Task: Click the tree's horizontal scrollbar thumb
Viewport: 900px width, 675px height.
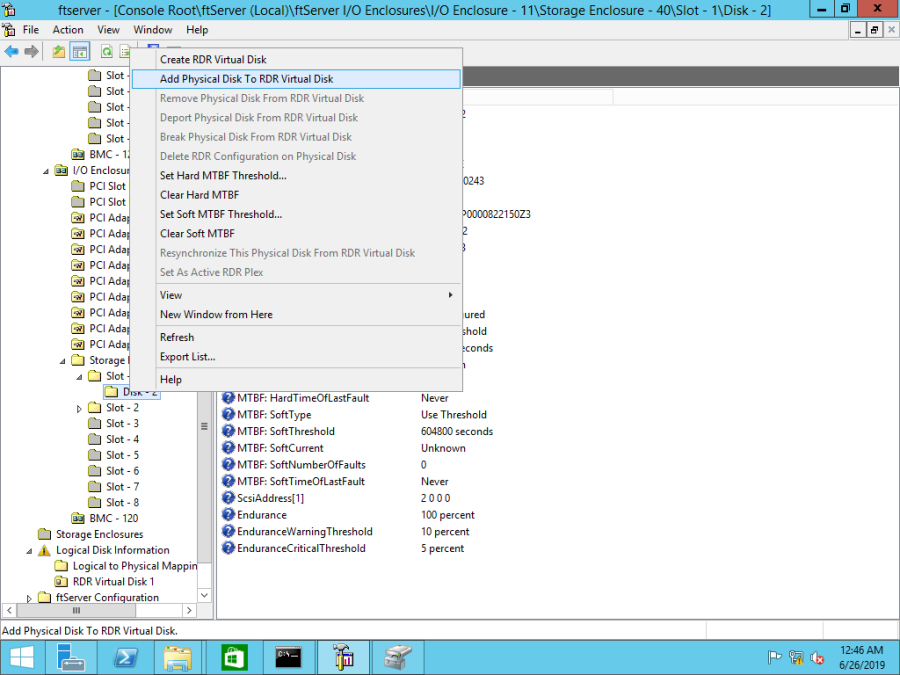Action: coord(76,610)
